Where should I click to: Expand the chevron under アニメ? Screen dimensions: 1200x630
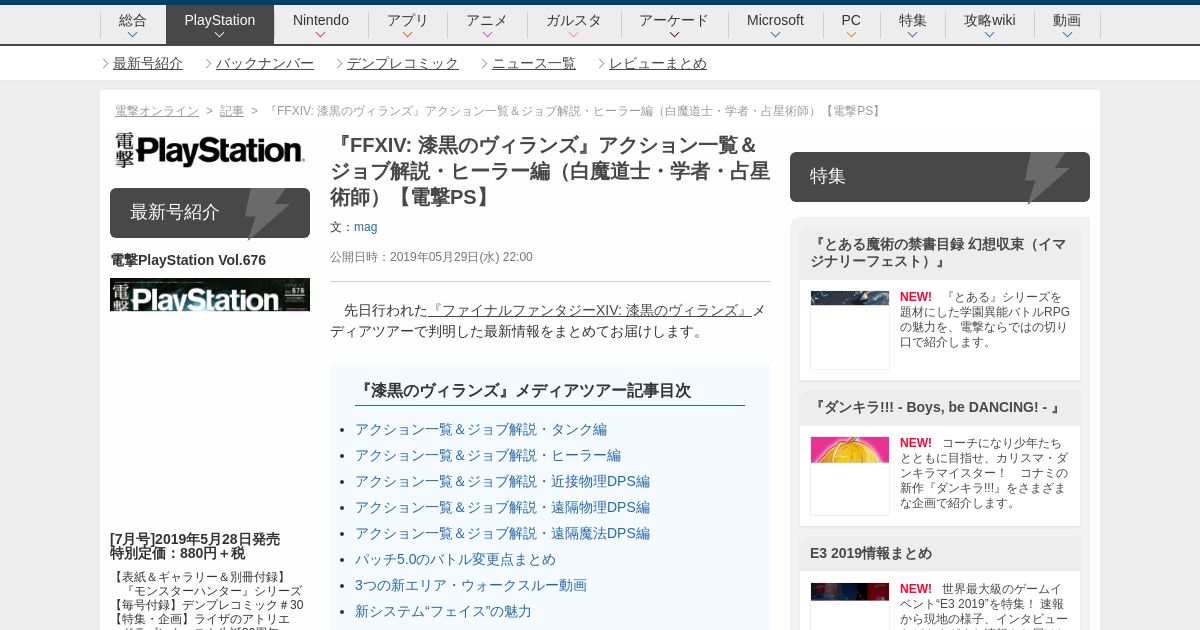click(x=487, y=35)
